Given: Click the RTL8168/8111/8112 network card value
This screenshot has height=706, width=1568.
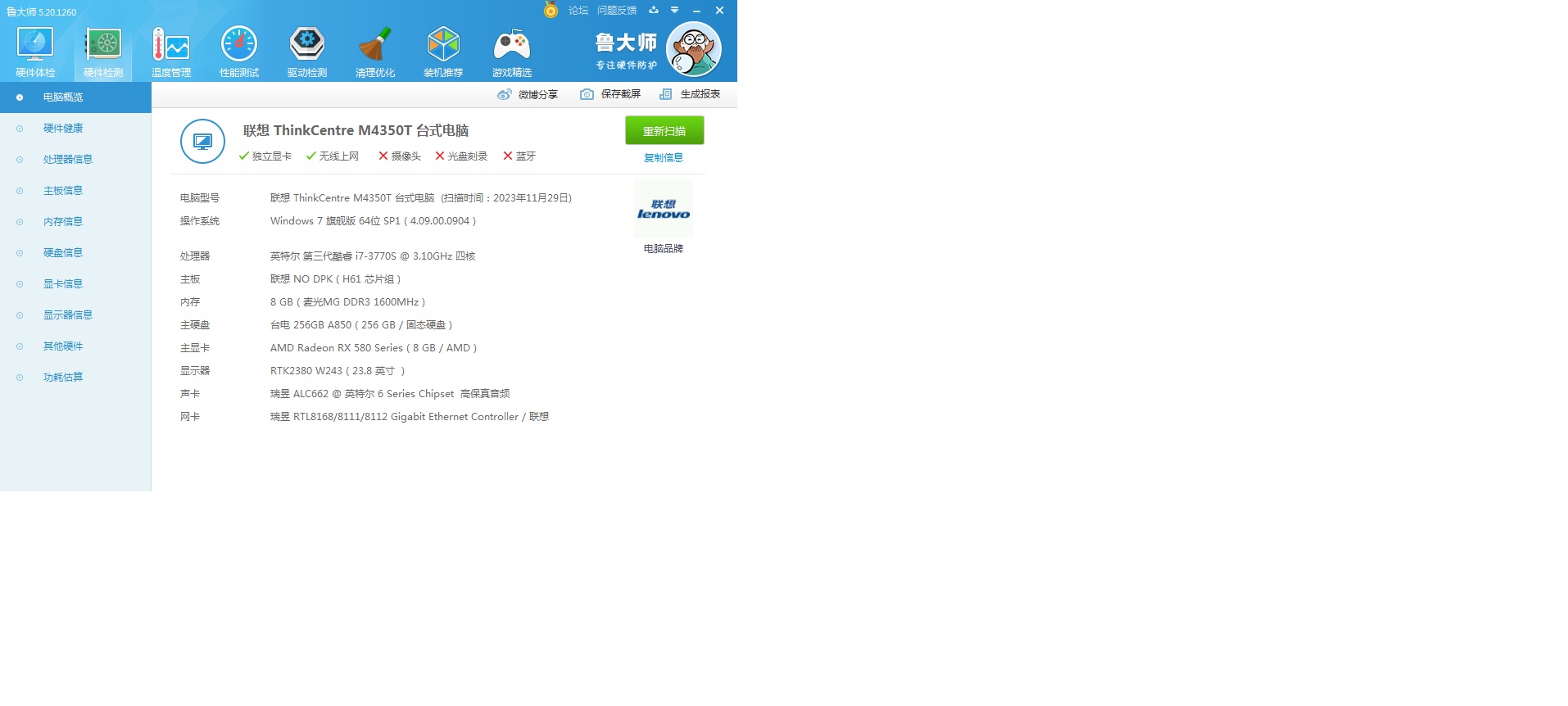Looking at the screenshot, I should (x=410, y=417).
